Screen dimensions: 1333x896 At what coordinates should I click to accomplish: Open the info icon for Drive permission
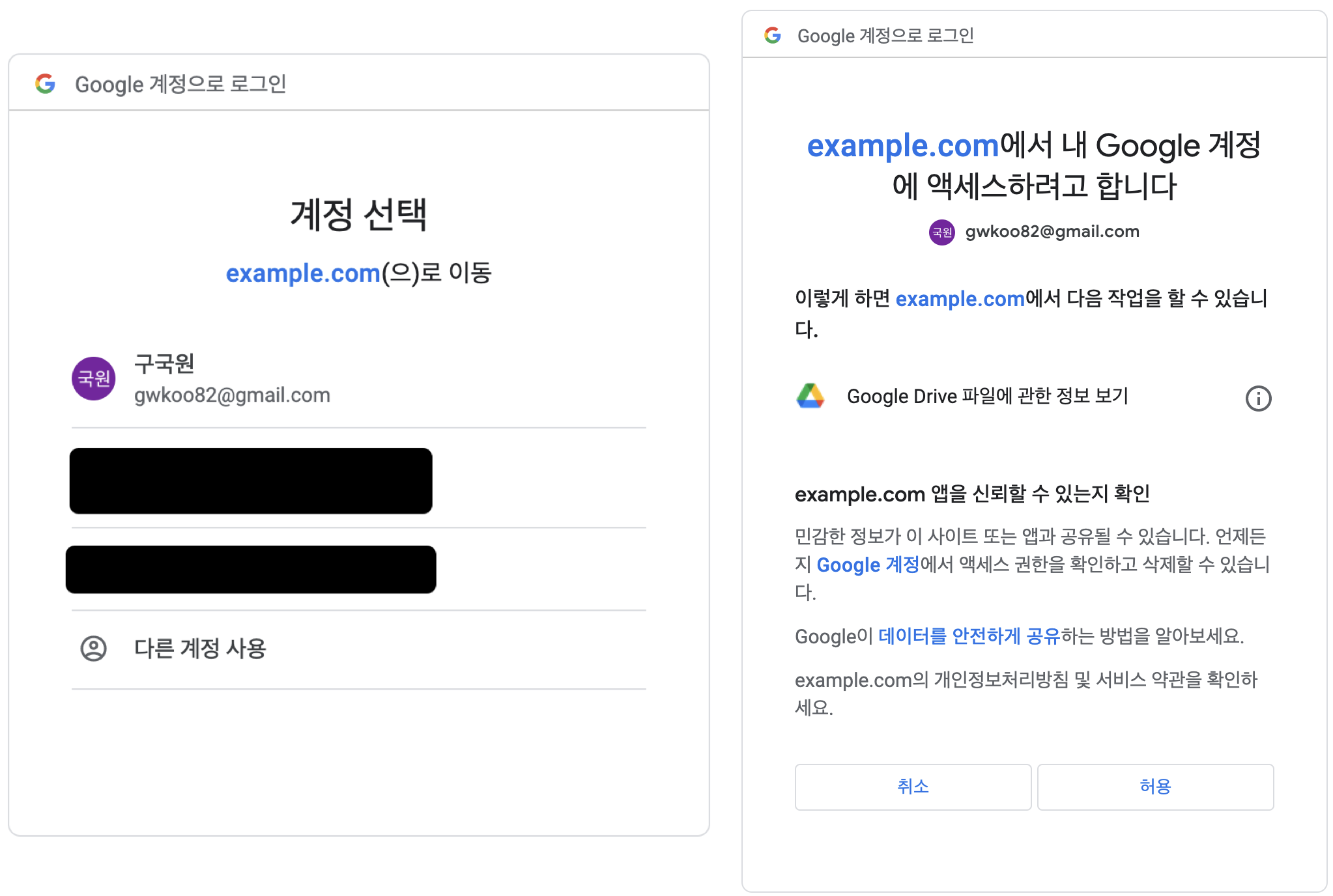1258,398
